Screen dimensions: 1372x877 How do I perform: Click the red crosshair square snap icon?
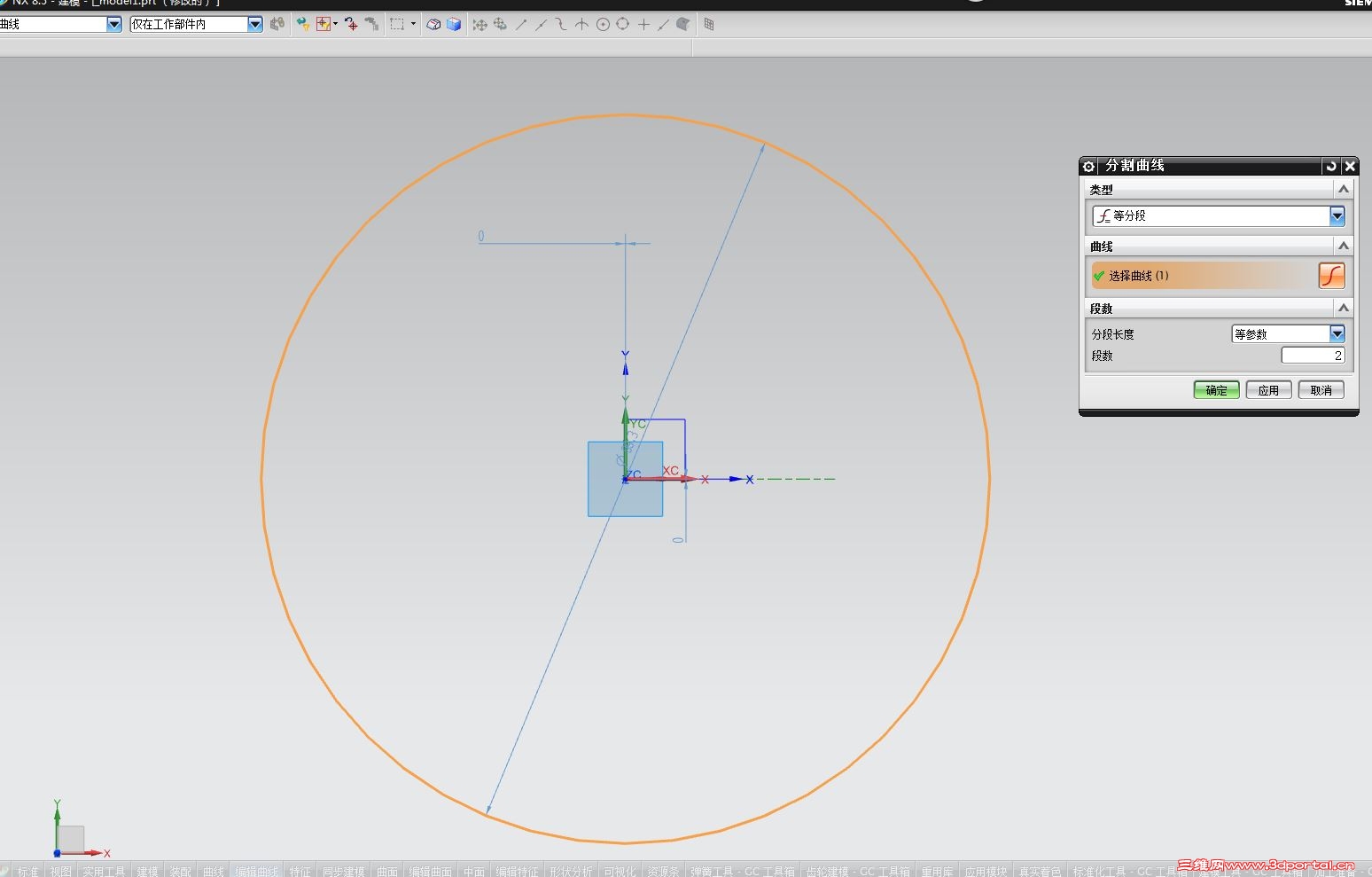(323, 25)
